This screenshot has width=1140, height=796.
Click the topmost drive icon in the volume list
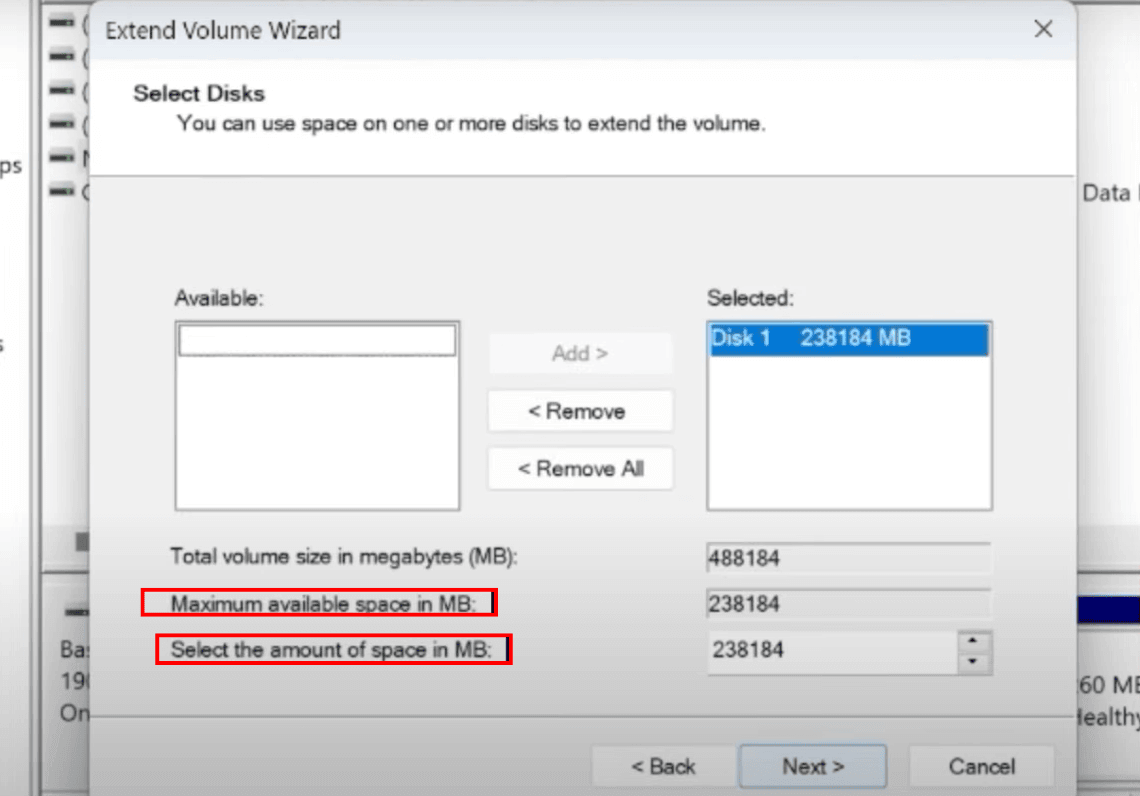click(x=62, y=22)
